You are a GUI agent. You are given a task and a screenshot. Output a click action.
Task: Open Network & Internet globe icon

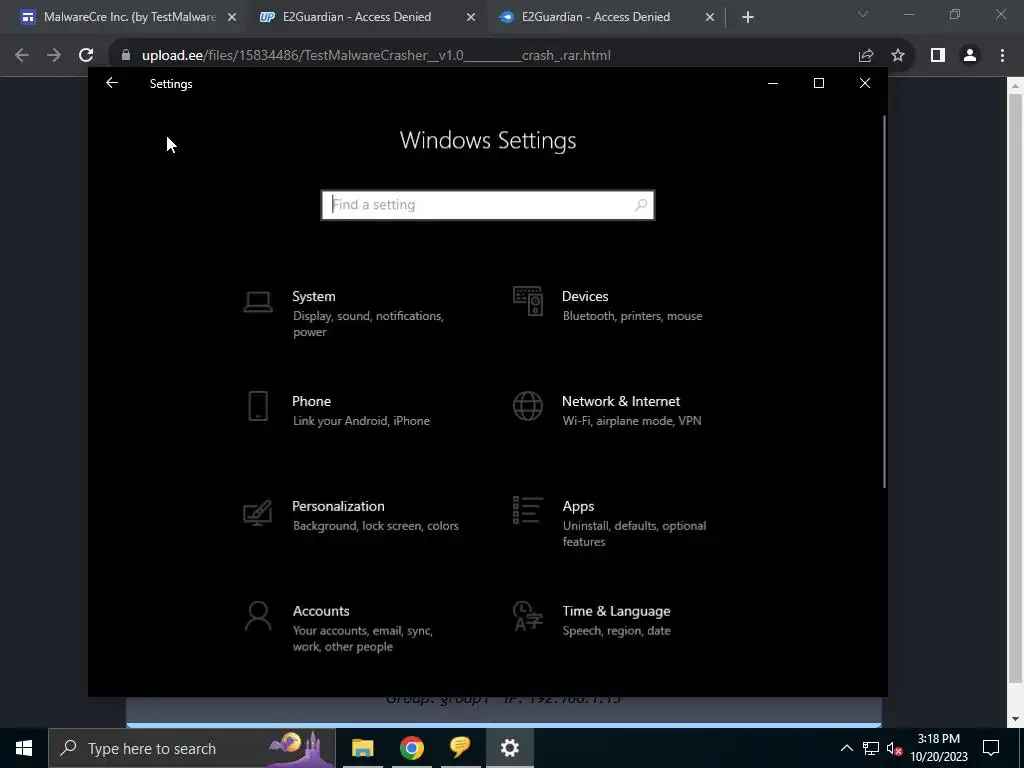528,406
